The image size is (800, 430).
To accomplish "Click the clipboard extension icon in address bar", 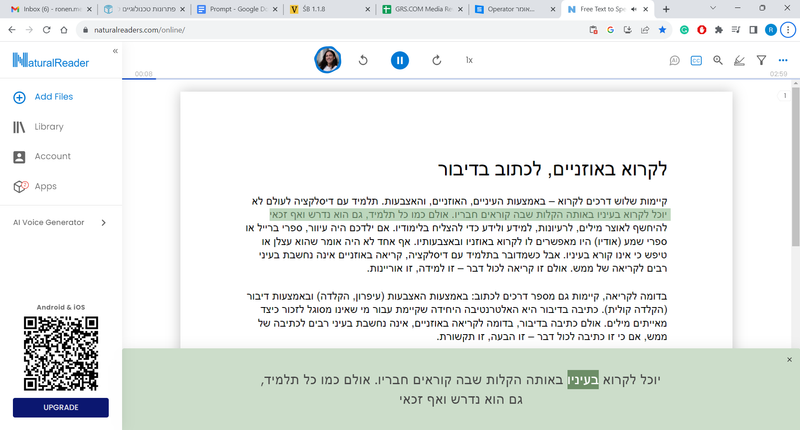I will 593,30.
